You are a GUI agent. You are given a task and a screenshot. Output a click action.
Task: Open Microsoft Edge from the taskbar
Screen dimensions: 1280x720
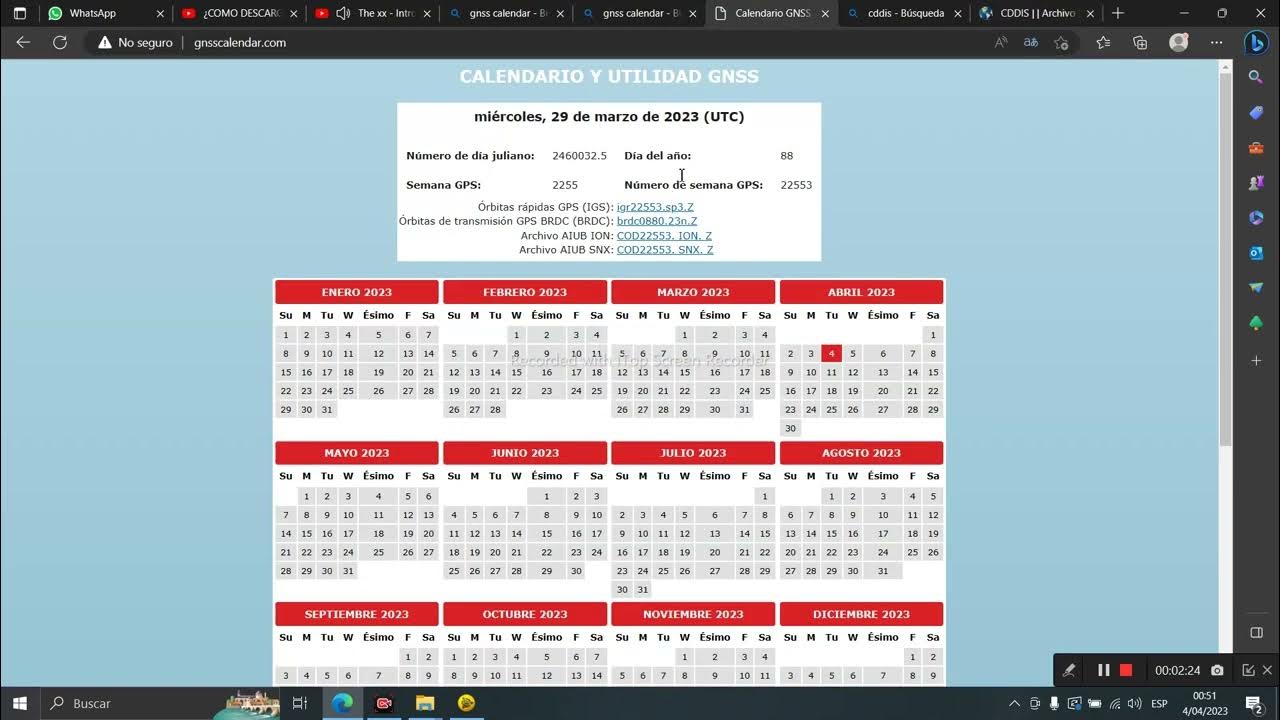(x=342, y=703)
